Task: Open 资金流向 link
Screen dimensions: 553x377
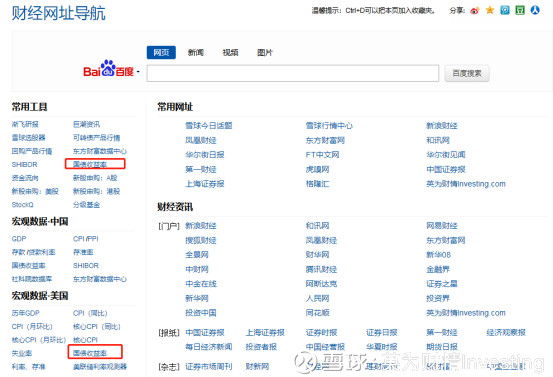Action: [x=25, y=178]
